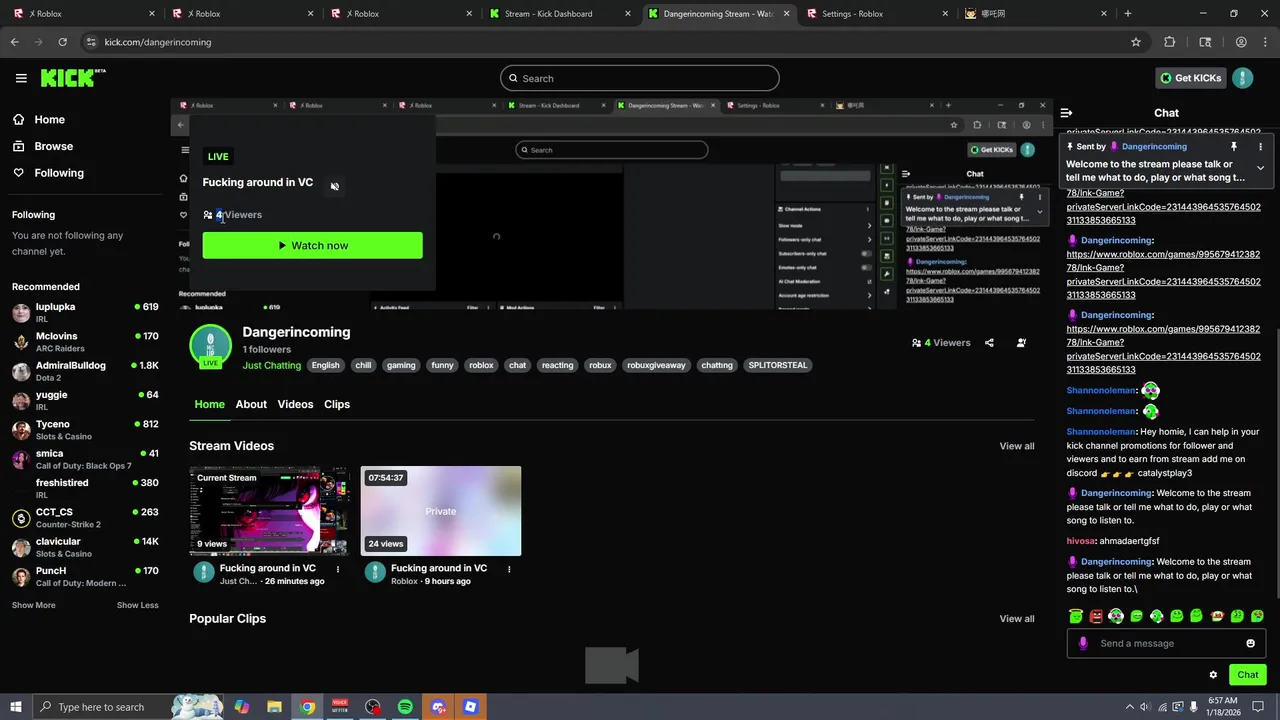Open a new browser tab
Viewport: 1280px width, 720px height.
1127,14
